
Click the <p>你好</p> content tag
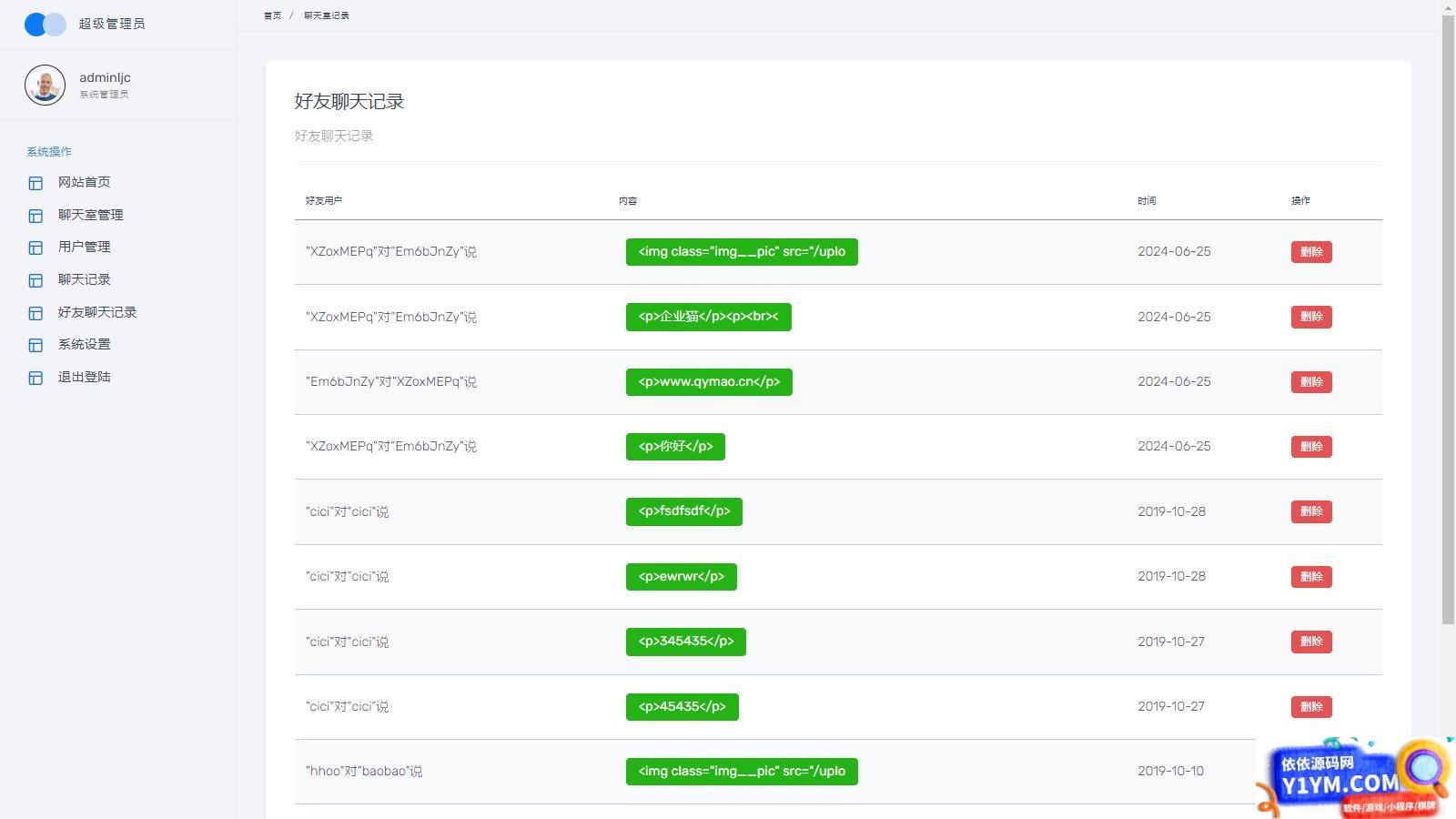(x=675, y=447)
